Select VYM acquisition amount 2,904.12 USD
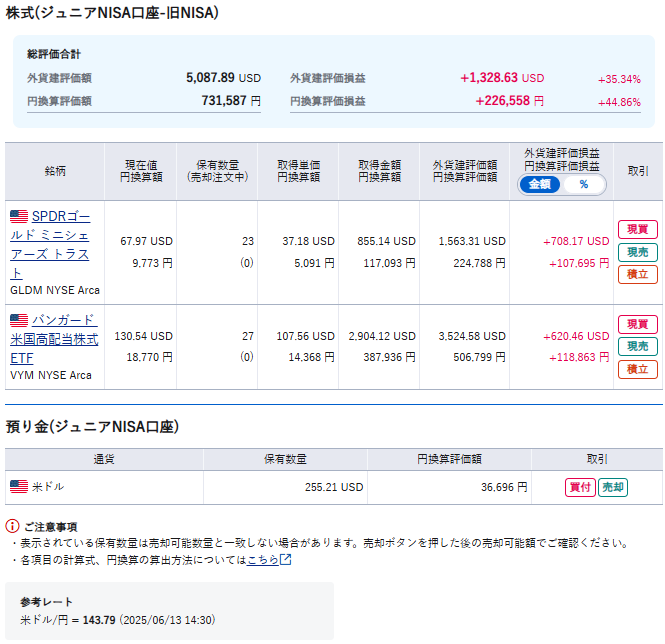 pos(382,336)
